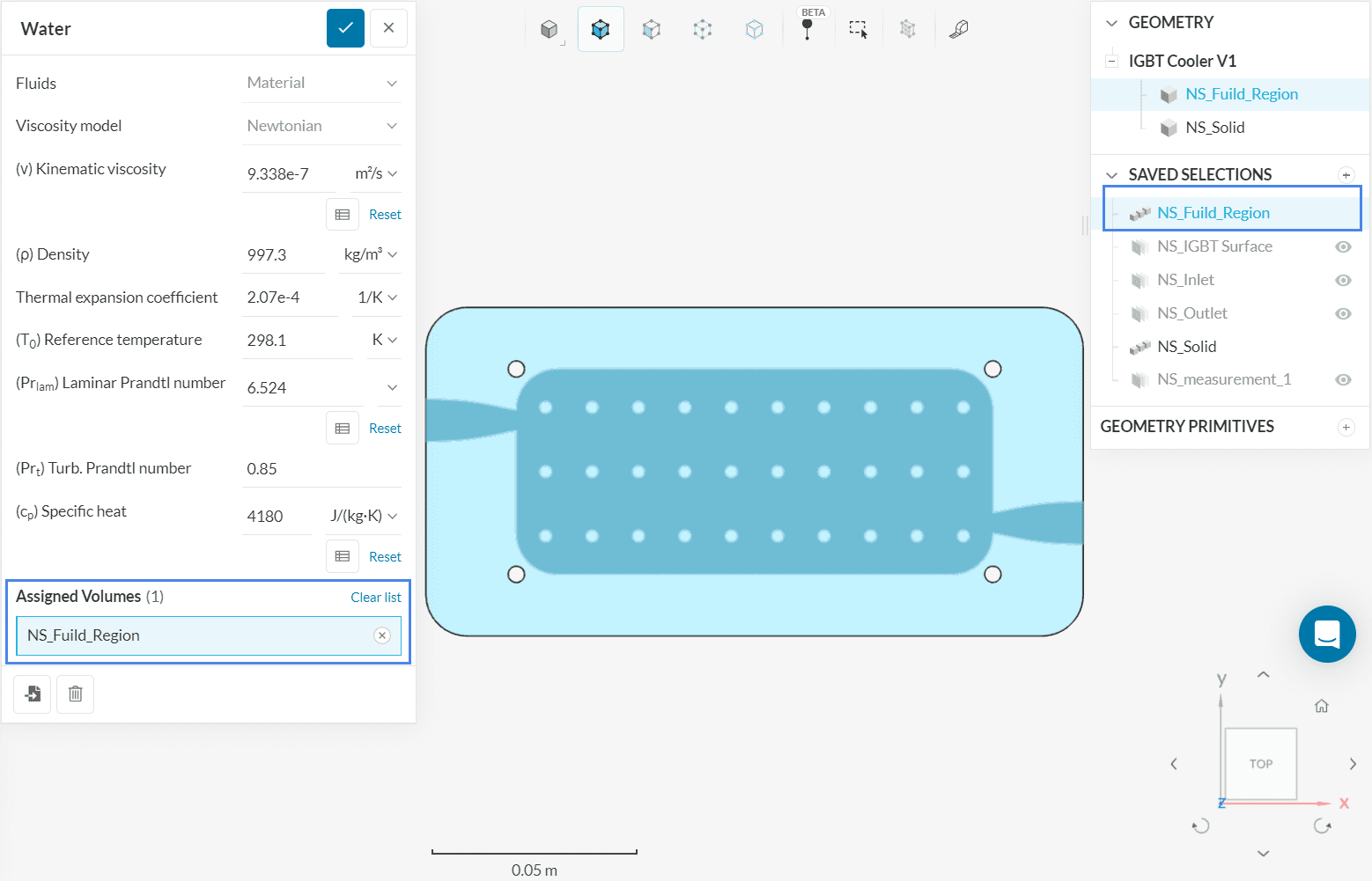Open the BETA probe point tool

807,28
